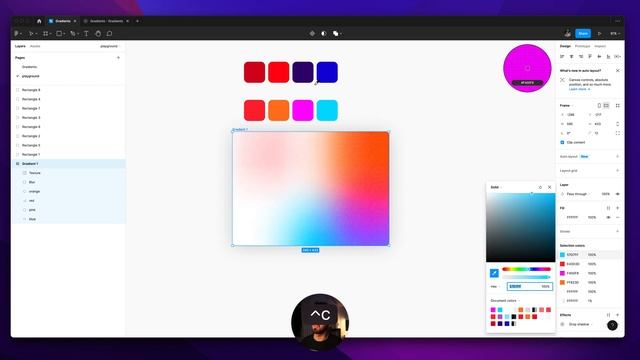Screen dimensions: 640x360
Task: Select portrait frame orientation
Action: point(599,106)
